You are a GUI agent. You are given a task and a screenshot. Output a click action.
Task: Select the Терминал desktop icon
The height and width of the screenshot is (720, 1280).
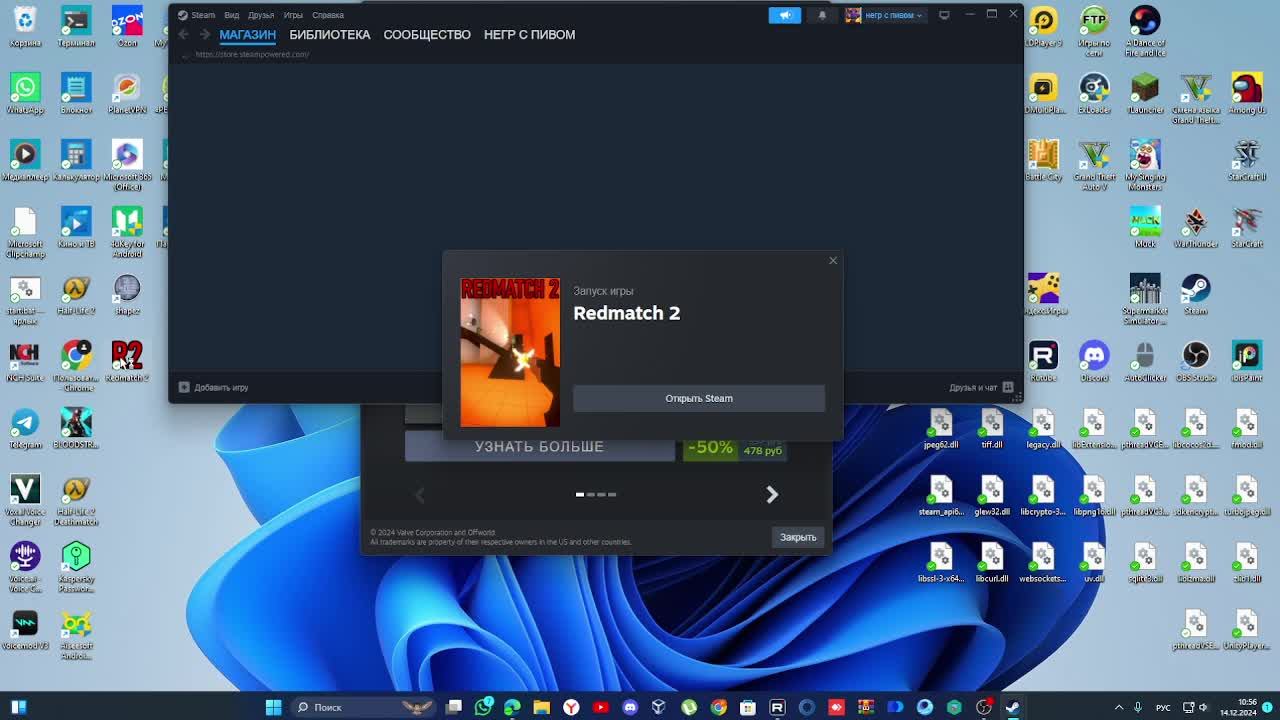pos(76,27)
